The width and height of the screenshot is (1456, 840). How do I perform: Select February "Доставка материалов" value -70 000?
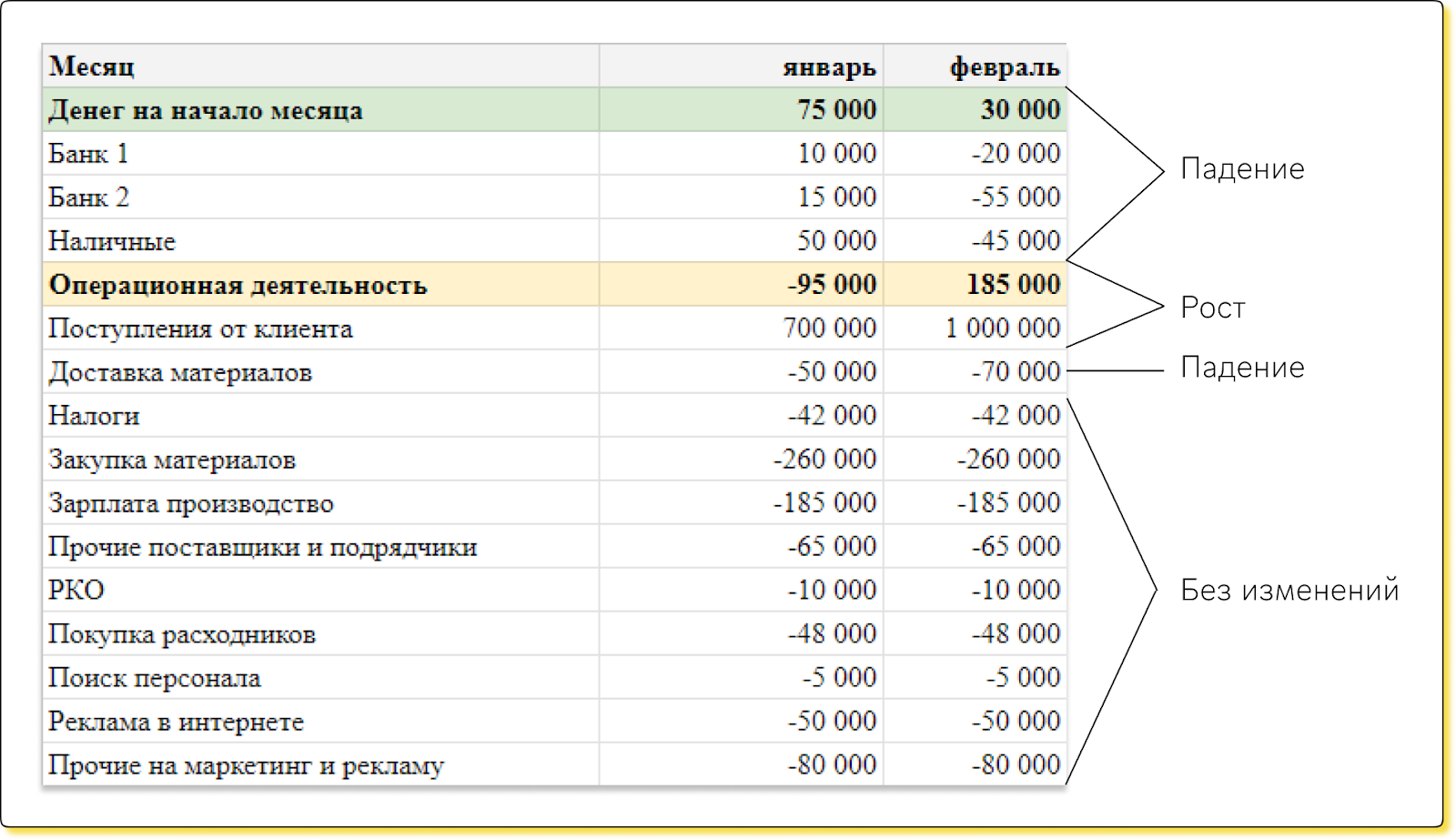coord(1016,372)
